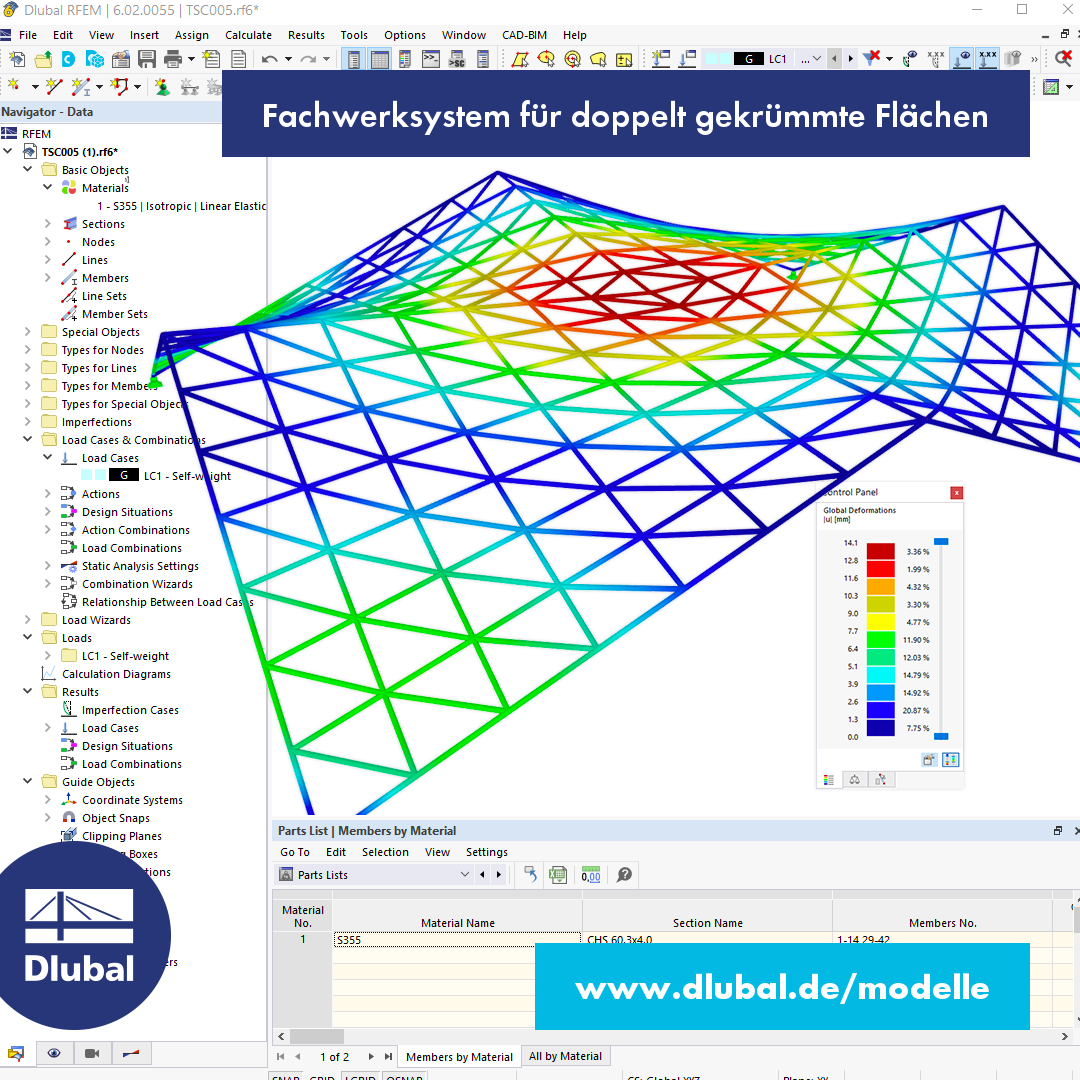The image size is (1080, 1080).
Task: Open the Selection menu in Parts List
Action: click(385, 852)
